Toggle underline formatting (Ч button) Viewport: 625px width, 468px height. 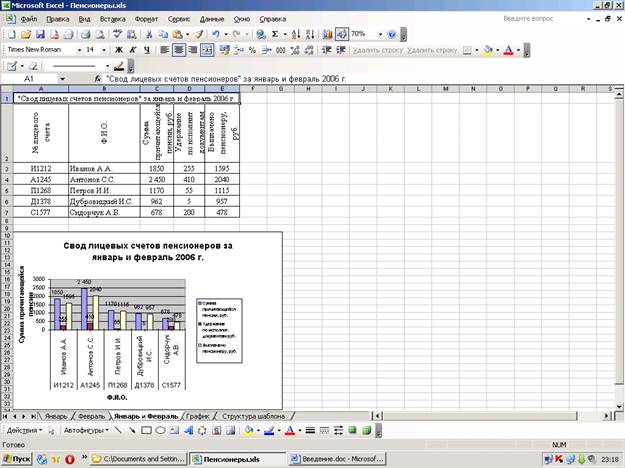pos(146,49)
